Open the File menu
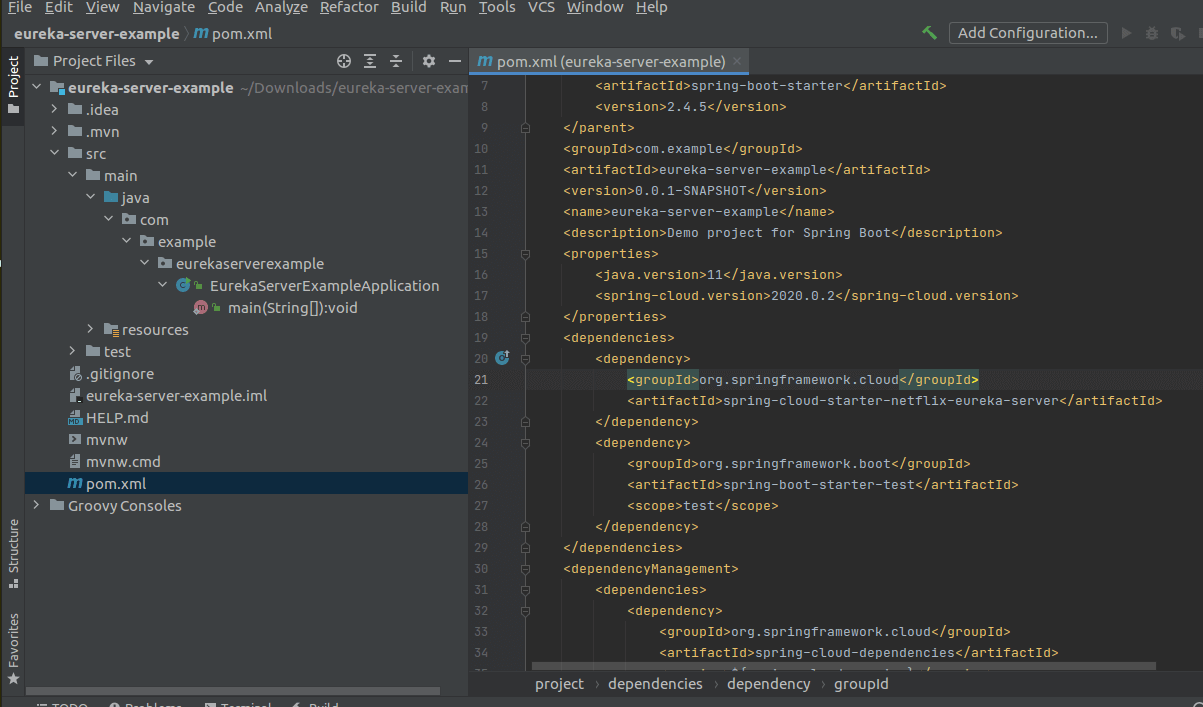The image size is (1203, 707). point(19,8)
